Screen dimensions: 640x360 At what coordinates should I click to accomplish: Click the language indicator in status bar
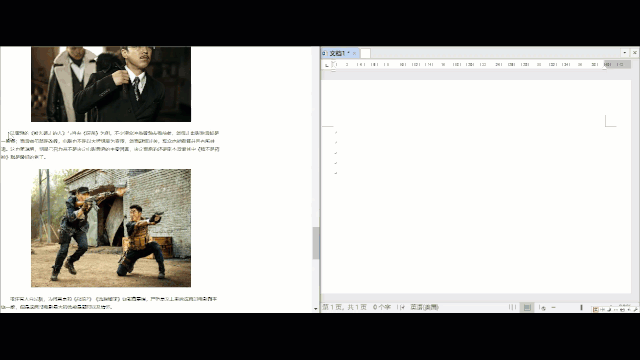424,307
